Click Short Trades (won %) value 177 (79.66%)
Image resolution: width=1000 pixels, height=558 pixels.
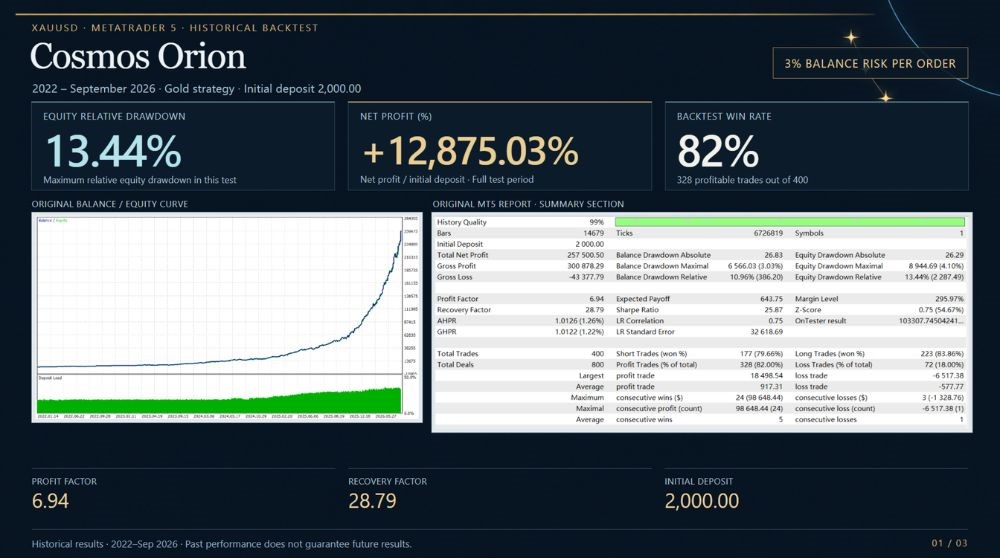tap(761, 353)
